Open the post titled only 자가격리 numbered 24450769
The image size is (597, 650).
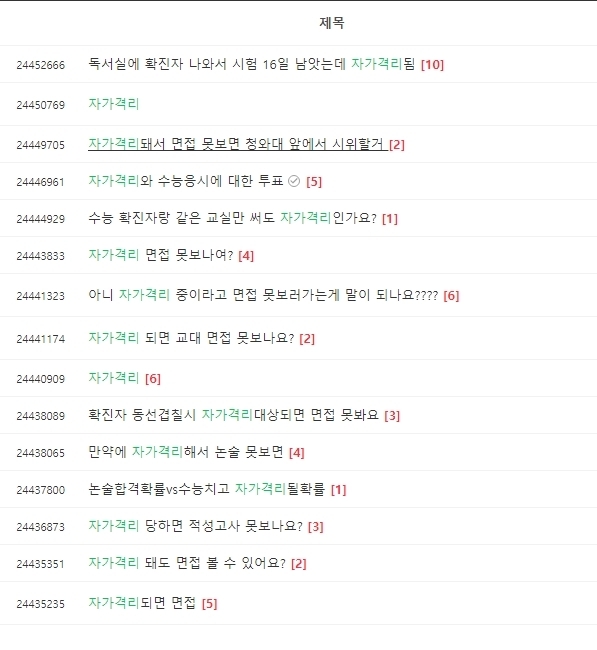pyautogui.click(x=114, y=104)
